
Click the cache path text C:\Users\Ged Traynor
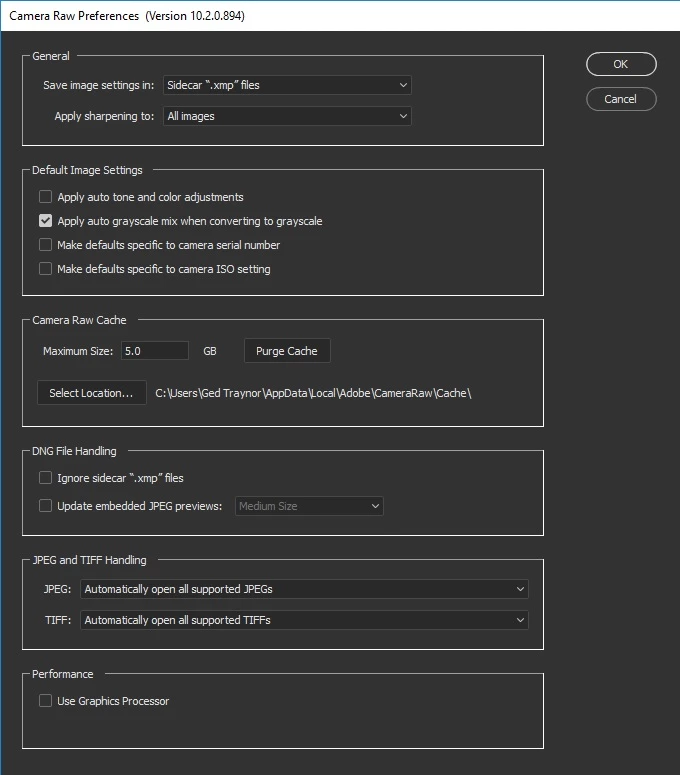click(x=313, y=393)
